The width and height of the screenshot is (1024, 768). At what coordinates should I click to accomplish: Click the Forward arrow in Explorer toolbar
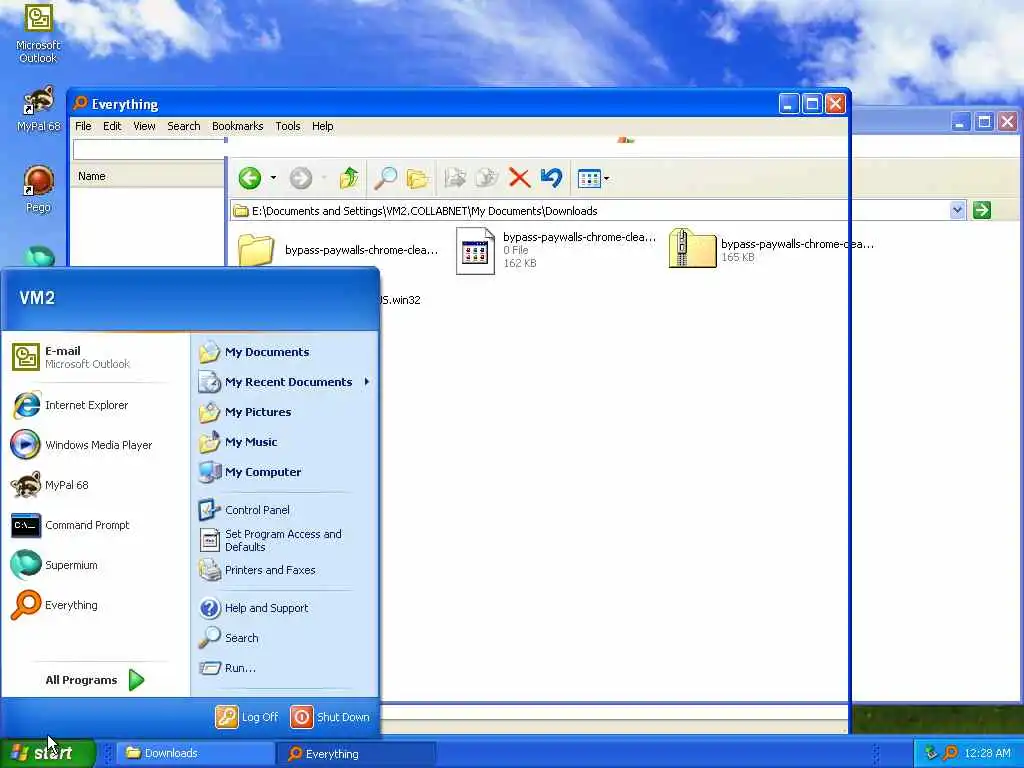(300, 178)
